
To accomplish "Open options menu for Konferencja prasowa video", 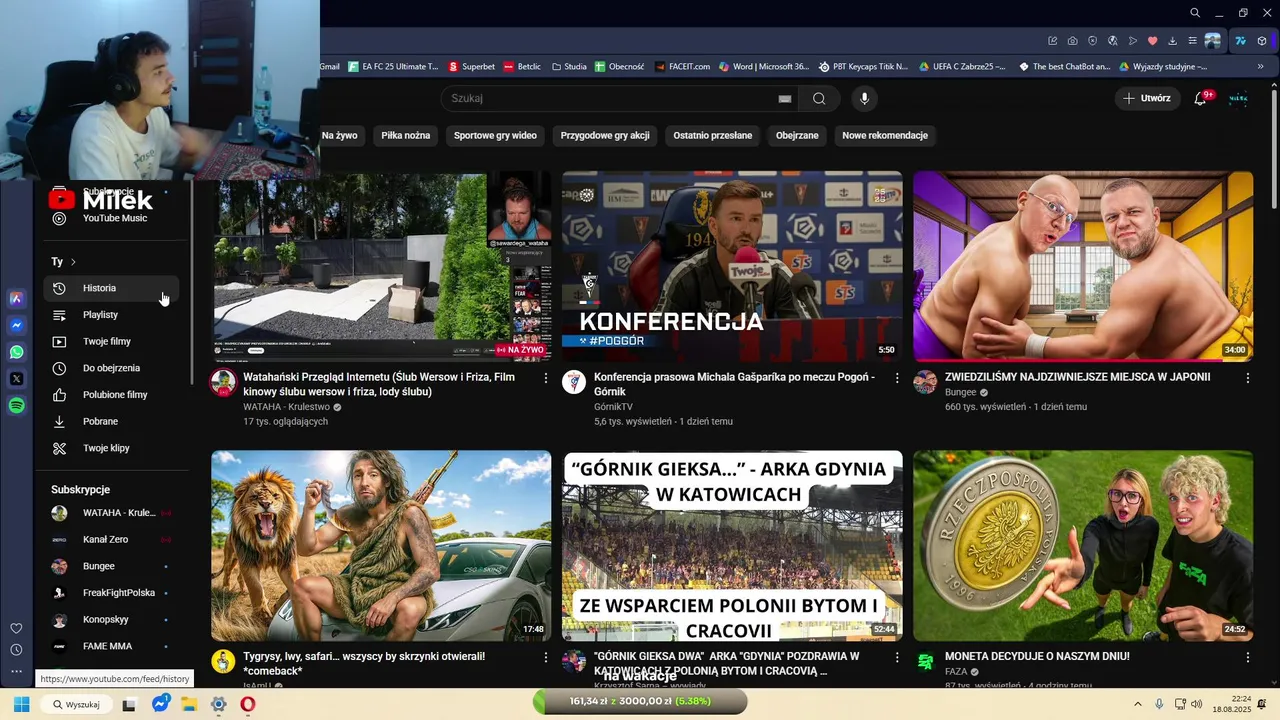I will (896, 378).
